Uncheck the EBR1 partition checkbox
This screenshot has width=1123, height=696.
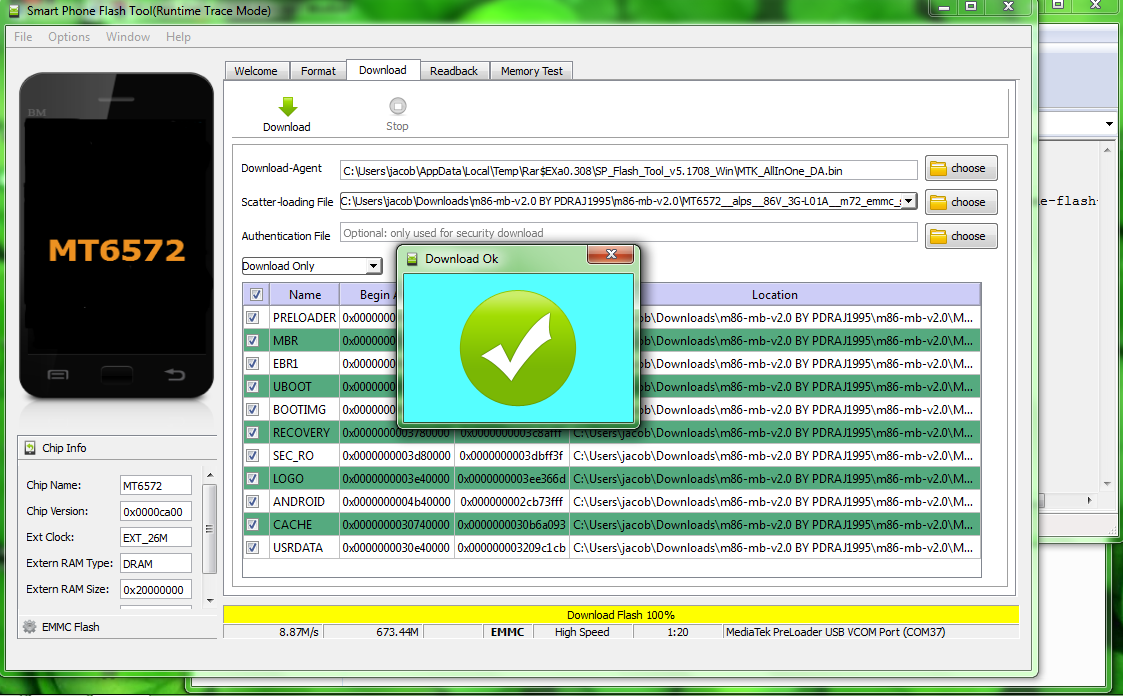point(253,363)
